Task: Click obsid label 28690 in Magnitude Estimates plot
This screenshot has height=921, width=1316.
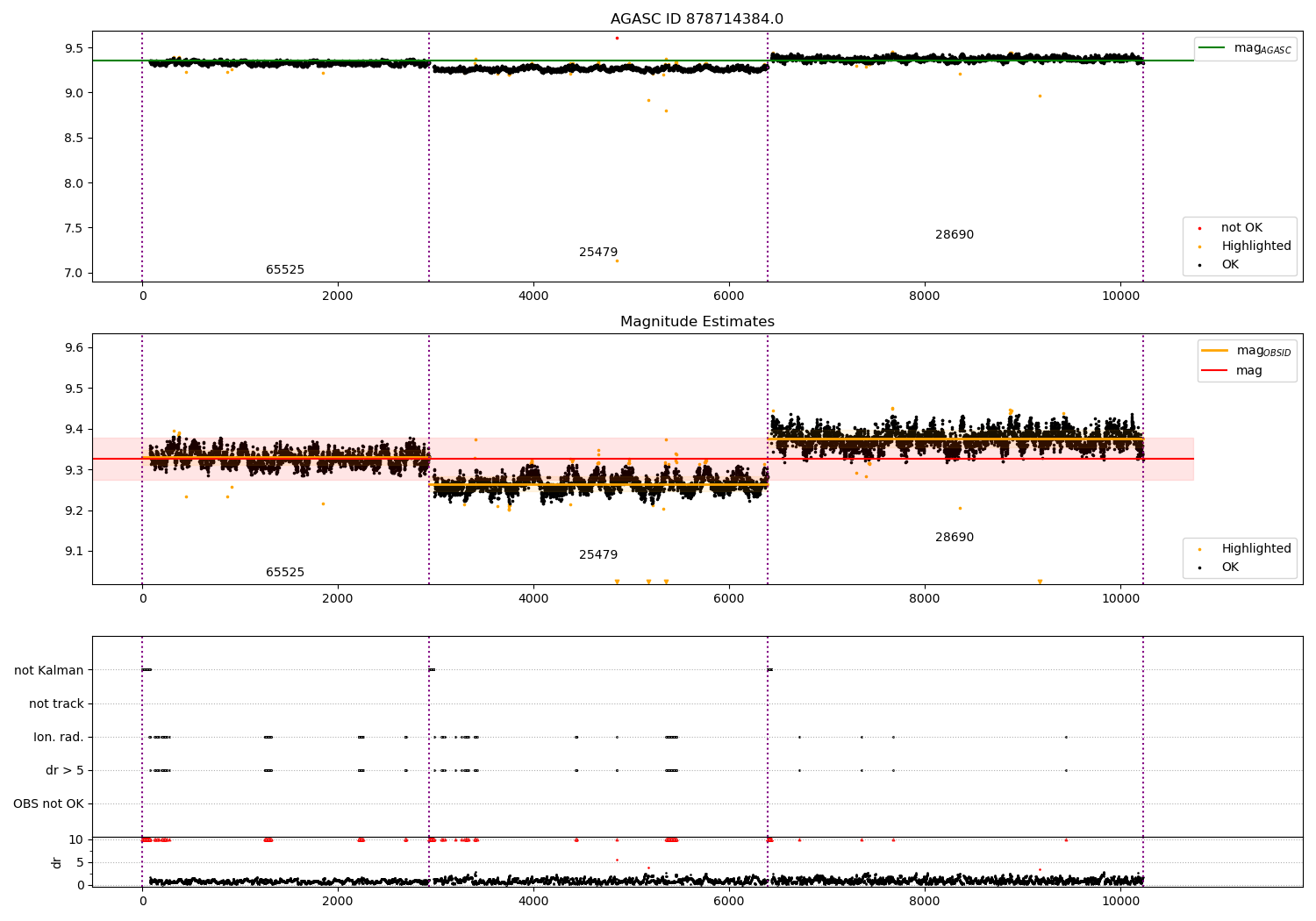Action: coord(955,538)
